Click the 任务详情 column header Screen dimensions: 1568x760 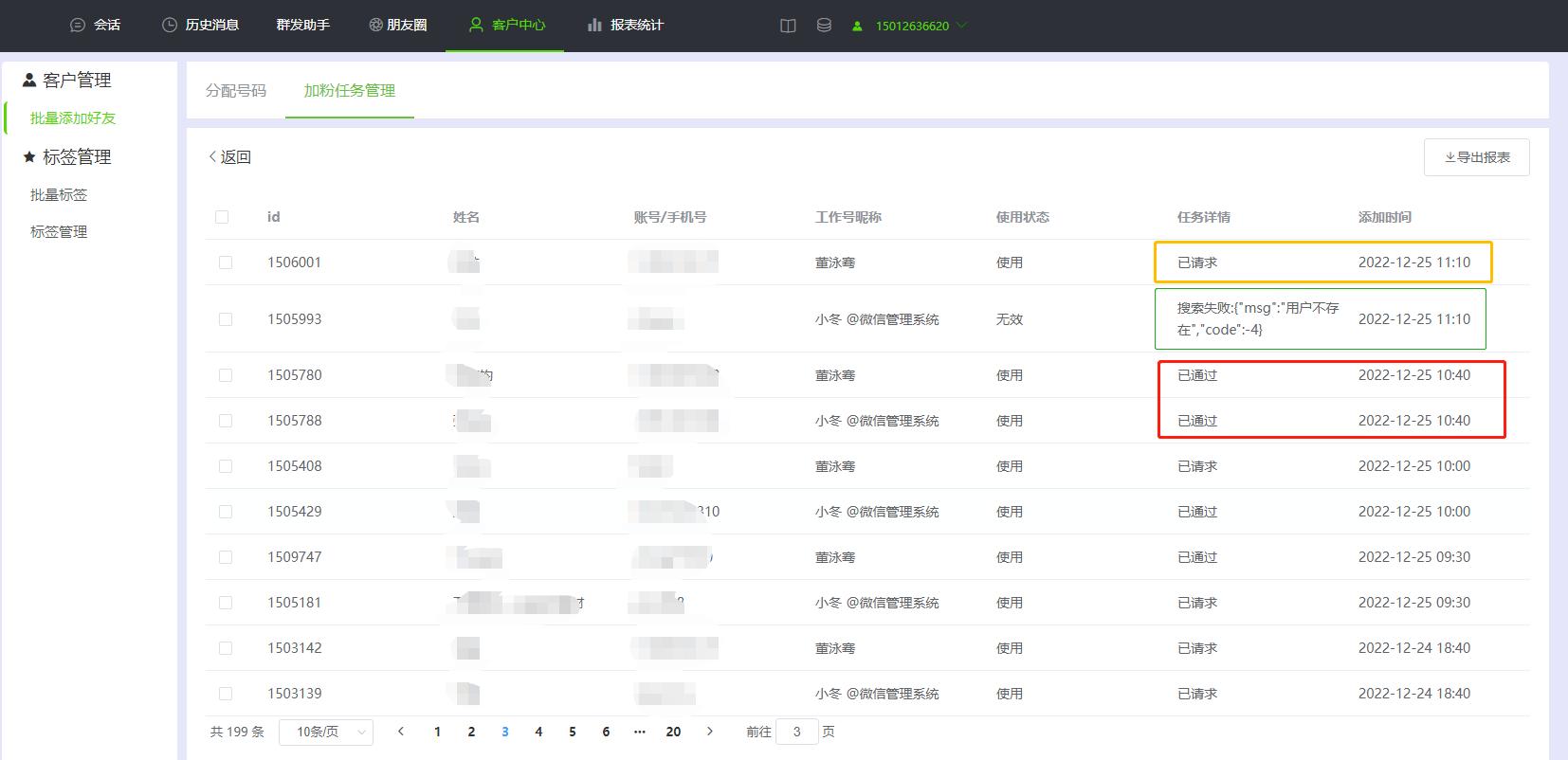pos(1204,217)
